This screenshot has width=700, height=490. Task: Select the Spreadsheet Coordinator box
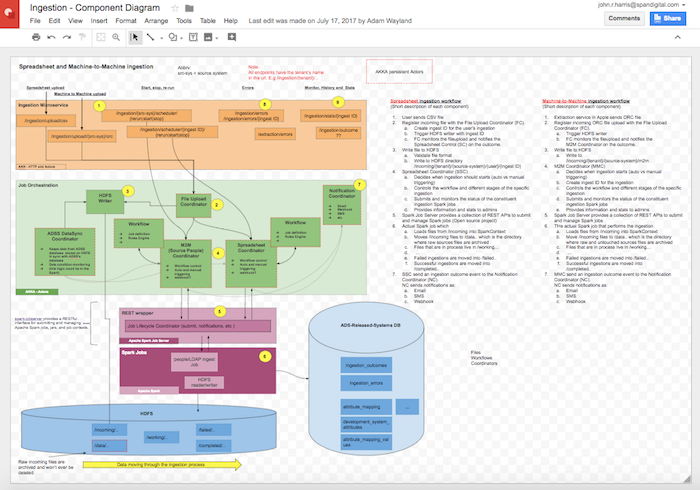coord(251,264)
